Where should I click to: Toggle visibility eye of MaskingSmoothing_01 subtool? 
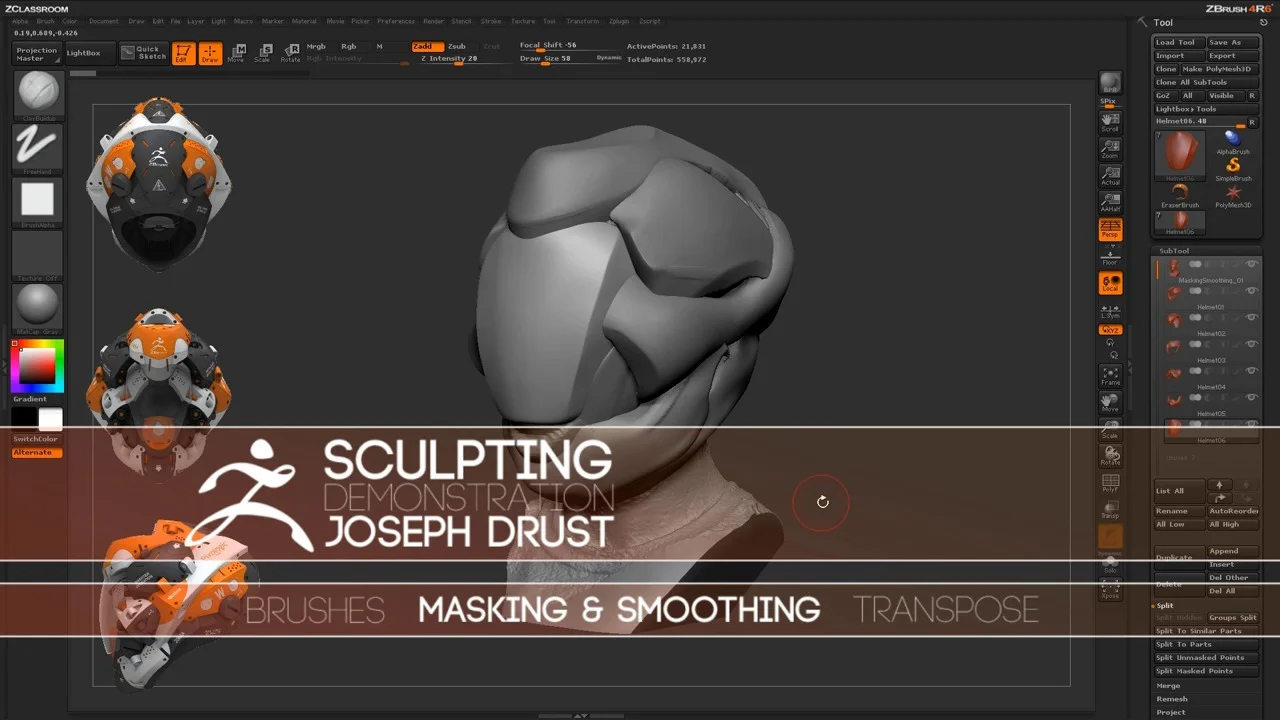[x=1251, y=263]
